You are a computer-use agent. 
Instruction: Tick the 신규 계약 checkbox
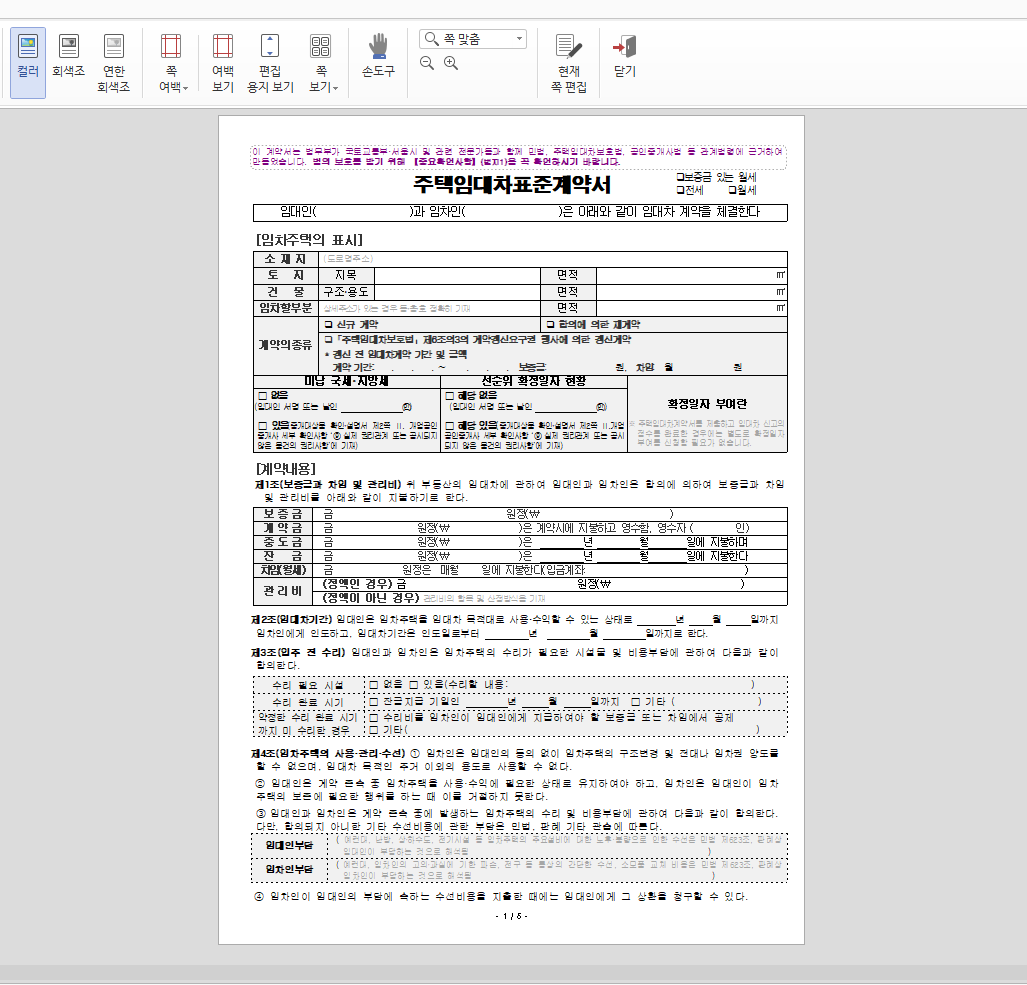click(x=329, y=324)
